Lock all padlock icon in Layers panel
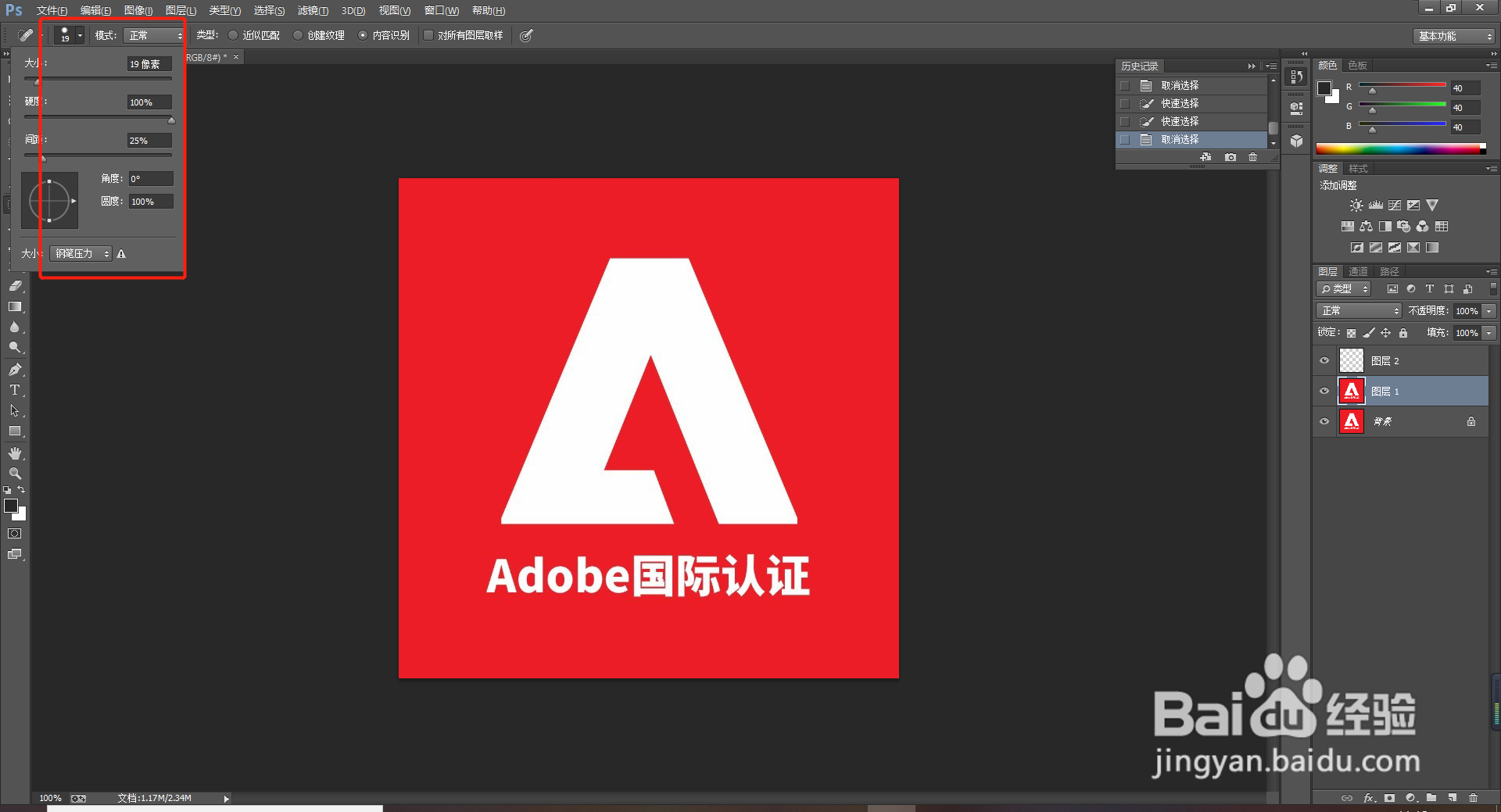1501x812 pixels. (x=1403, y=333)
